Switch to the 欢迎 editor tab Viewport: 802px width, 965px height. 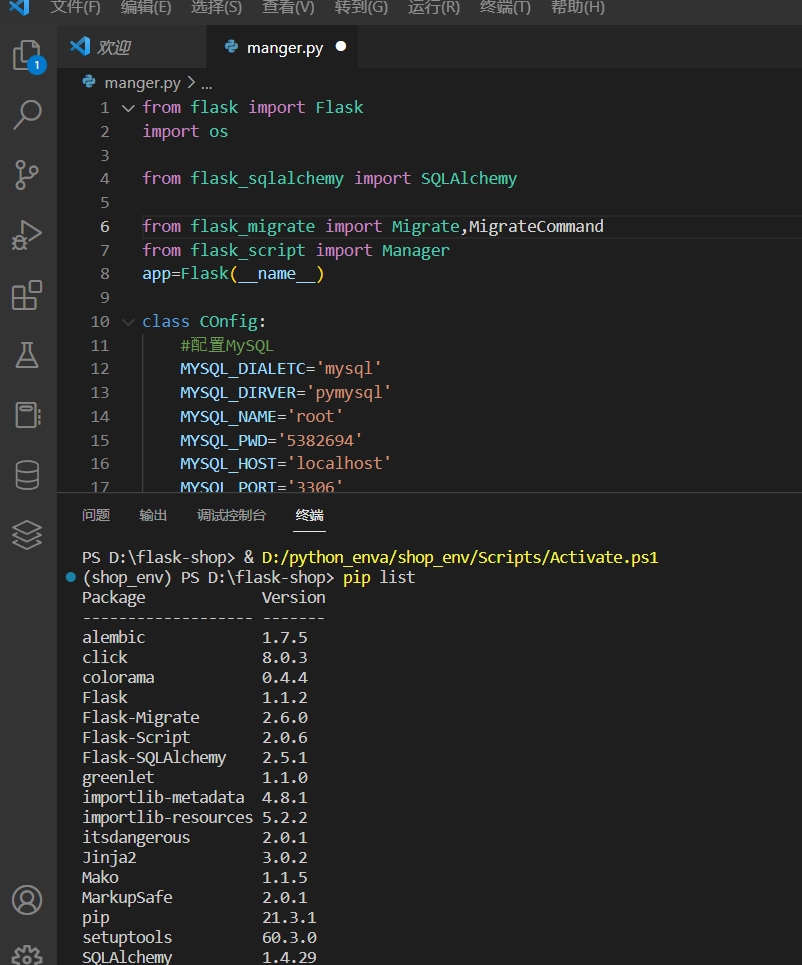(132, 47)
